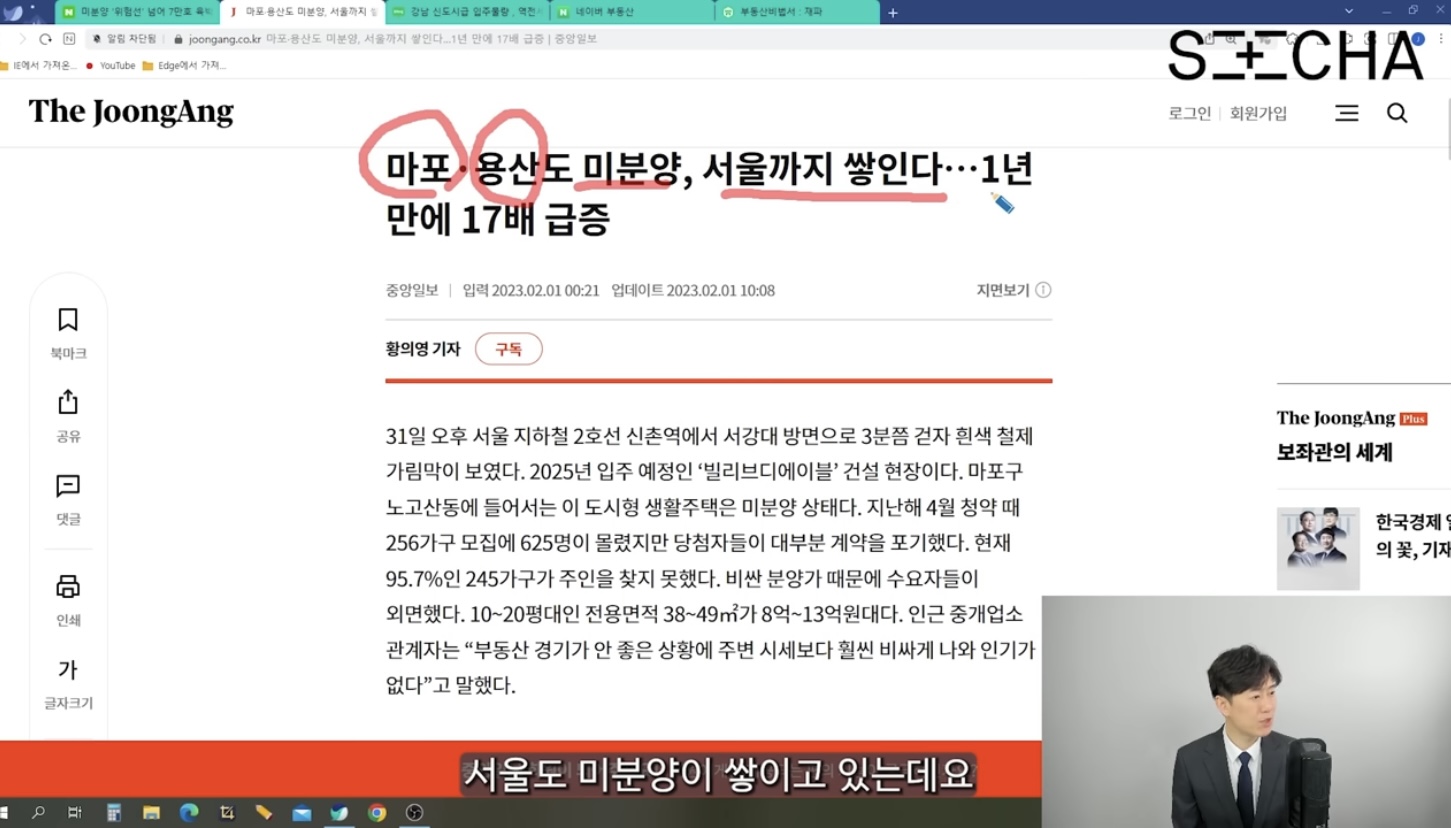Open comments via the 댓글 icon

click(x=68, y=486)
